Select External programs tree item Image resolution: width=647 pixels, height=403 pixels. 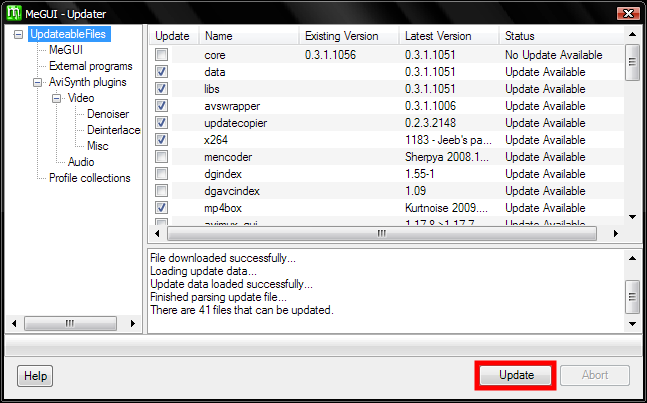pyautogui.click(x=91, y=66)
